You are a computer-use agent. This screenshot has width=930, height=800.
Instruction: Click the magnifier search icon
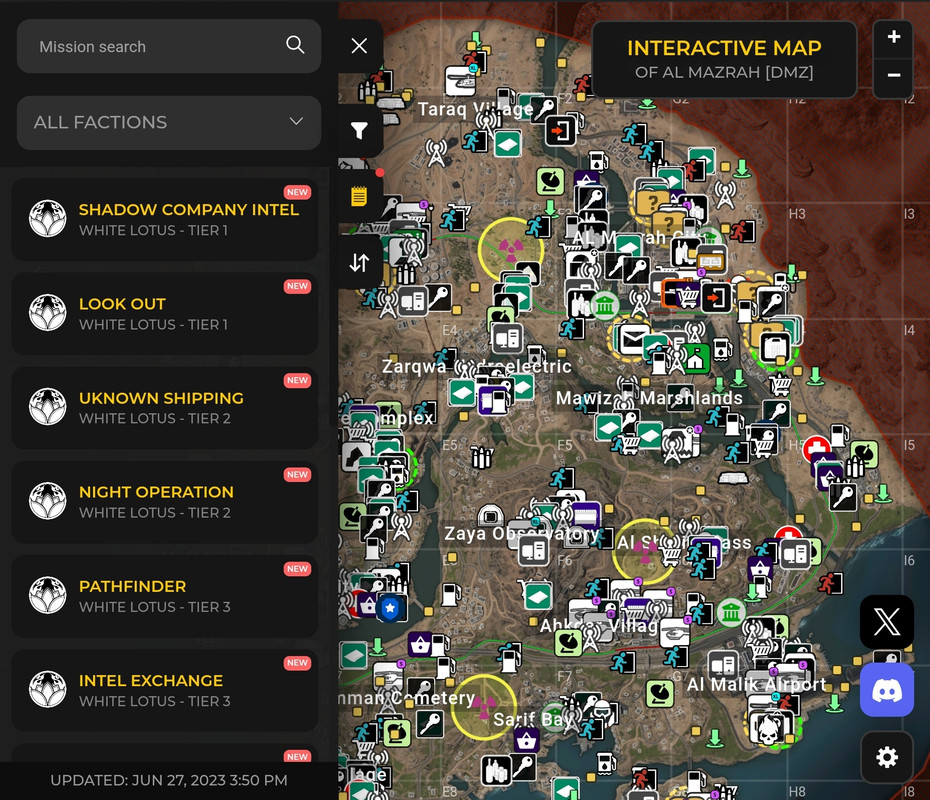[x=295, y=44]
